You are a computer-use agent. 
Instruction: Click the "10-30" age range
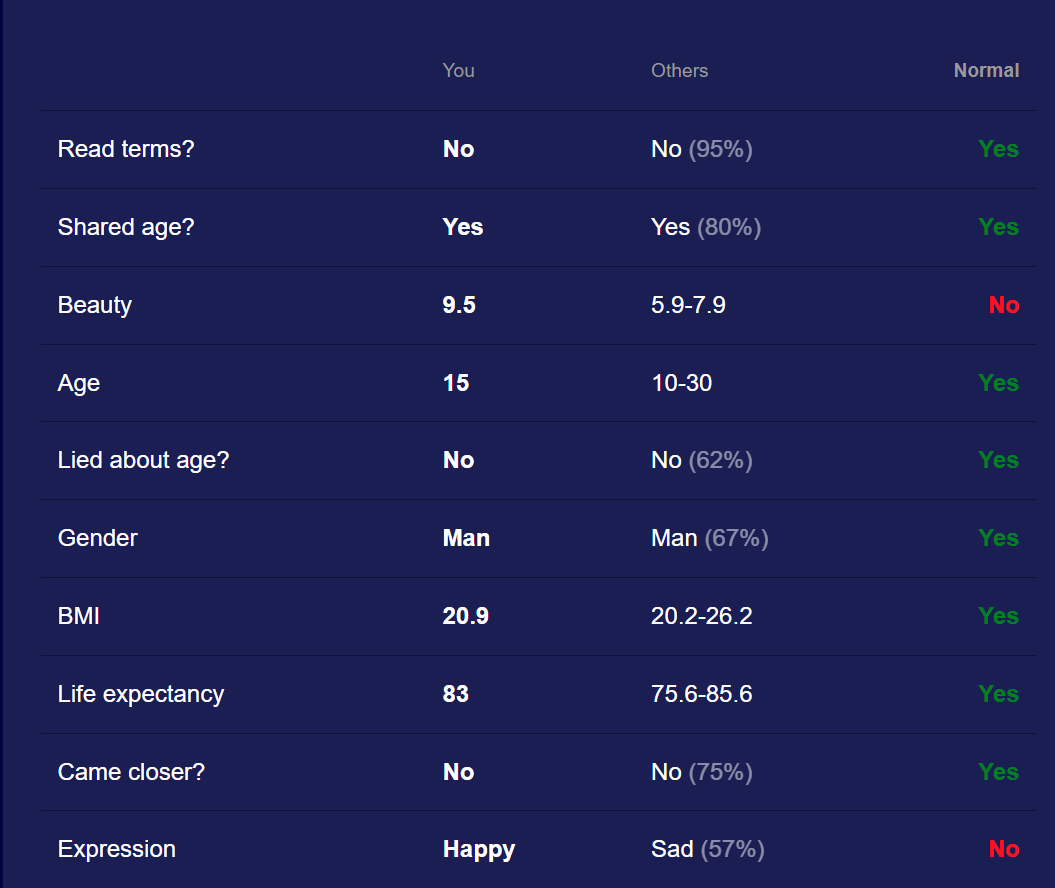click(681, 383)
